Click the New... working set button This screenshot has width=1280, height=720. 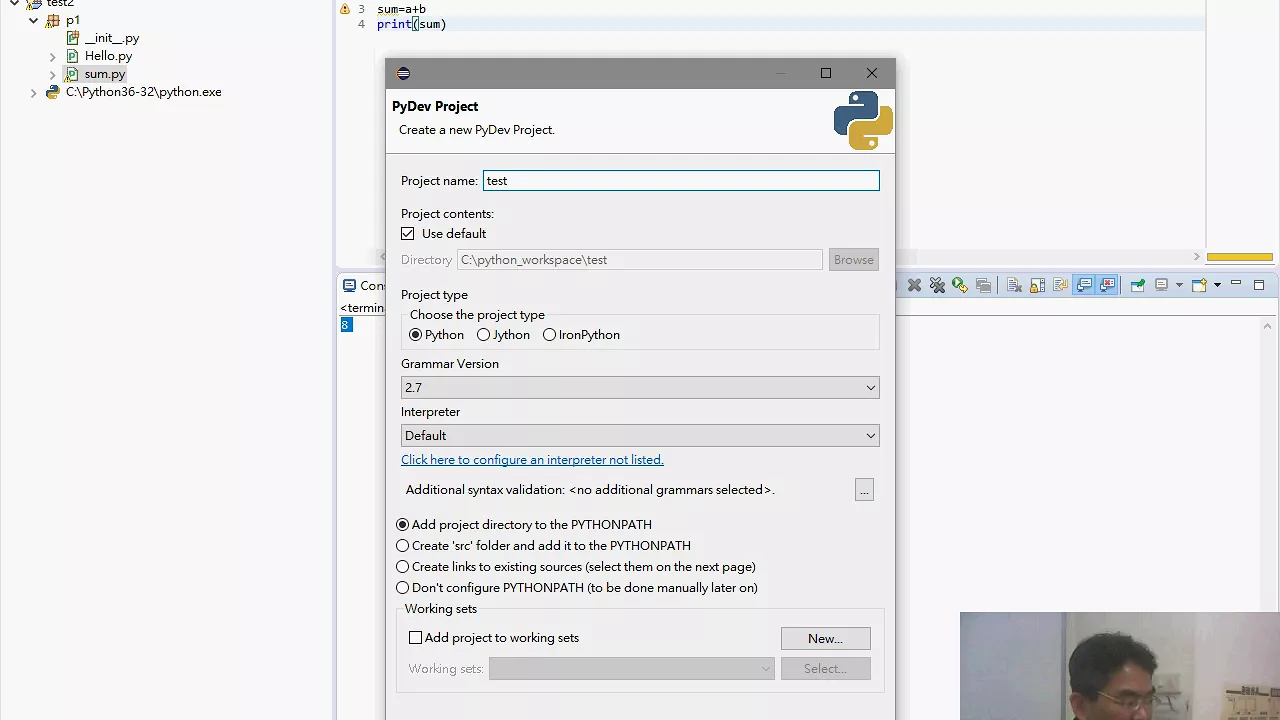825,639
